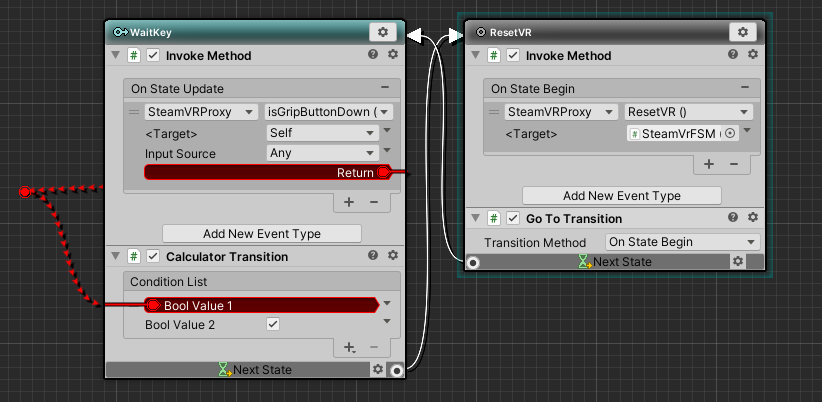
Task: Open gear menu of Go To Transition
Action: point(752,218)
